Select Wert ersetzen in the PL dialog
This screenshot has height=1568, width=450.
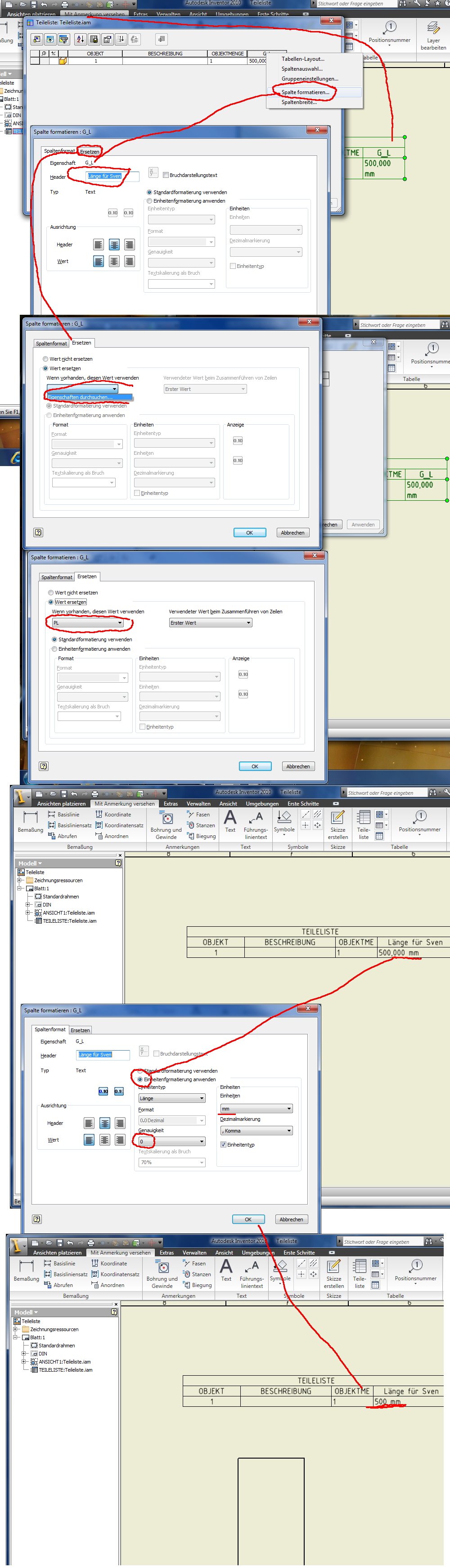[51, 602]
